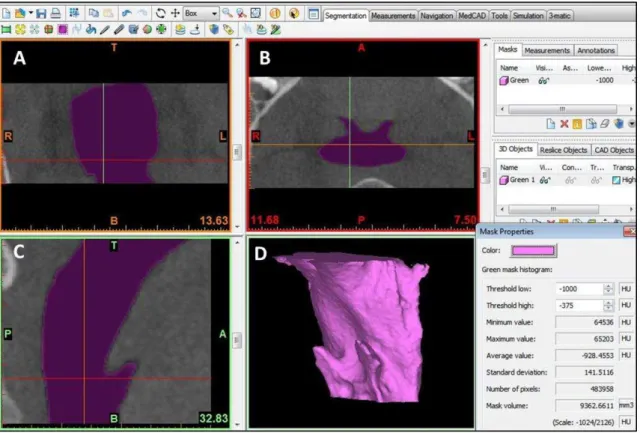Select the Green 1 object row
This screenshot has height=433, width=640.
click(x=567, y=180)
